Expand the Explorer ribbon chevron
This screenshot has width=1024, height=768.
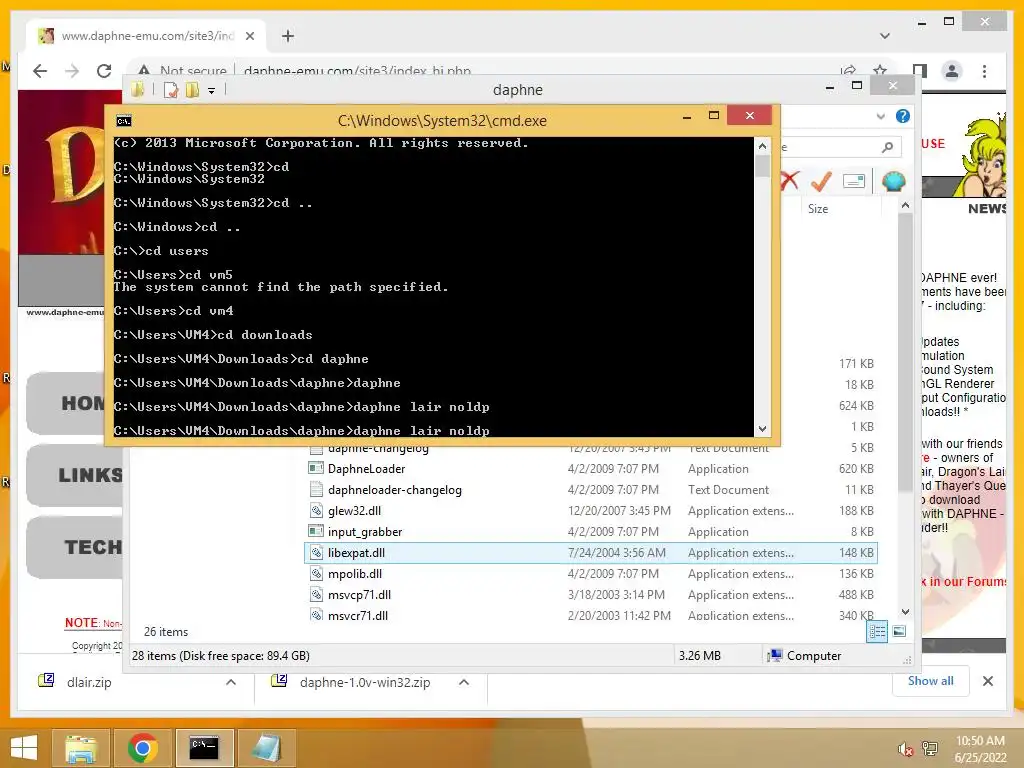(880, 116)
